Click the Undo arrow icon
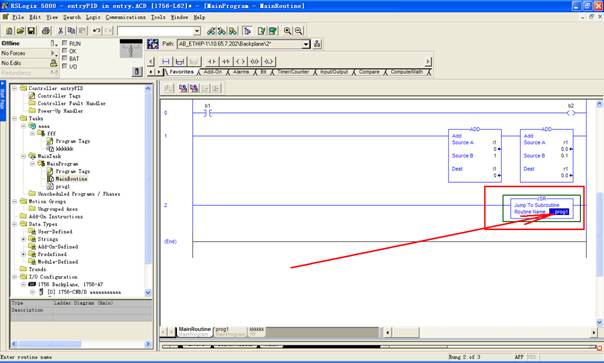604x363 pixels. click(x=96, y=31)
